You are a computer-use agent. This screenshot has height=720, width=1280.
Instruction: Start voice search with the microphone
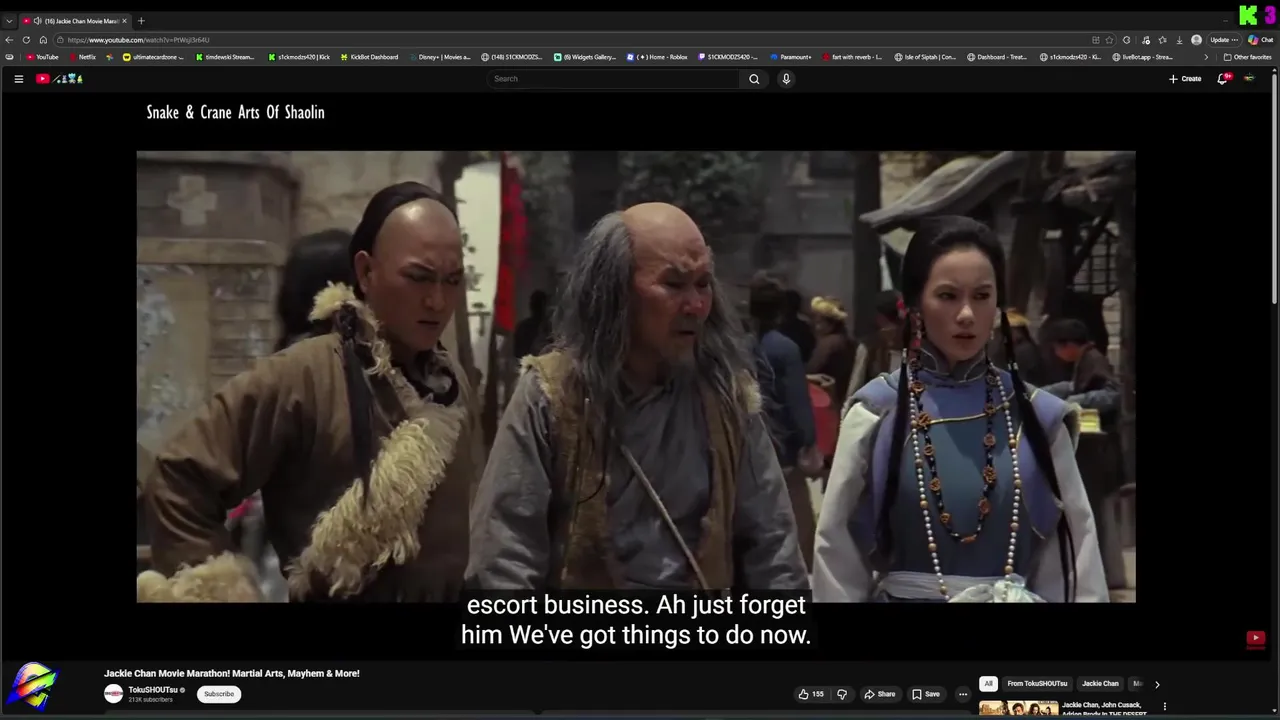pyautogui.click(x=786, y=79)
